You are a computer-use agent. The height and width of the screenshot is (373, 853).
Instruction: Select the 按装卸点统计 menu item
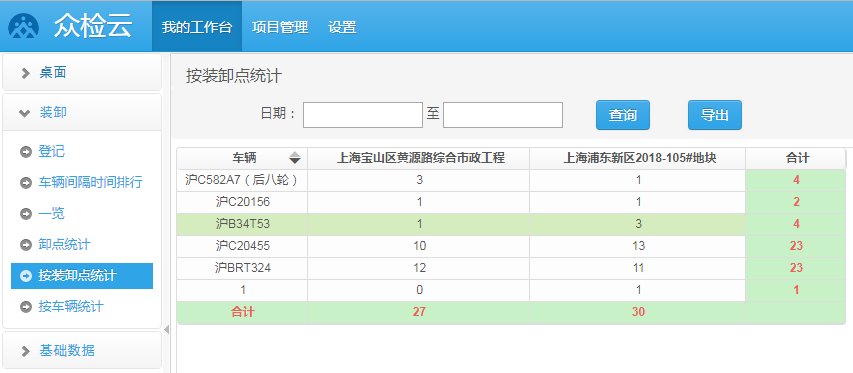pyautogui.click(x=82, y=276)
